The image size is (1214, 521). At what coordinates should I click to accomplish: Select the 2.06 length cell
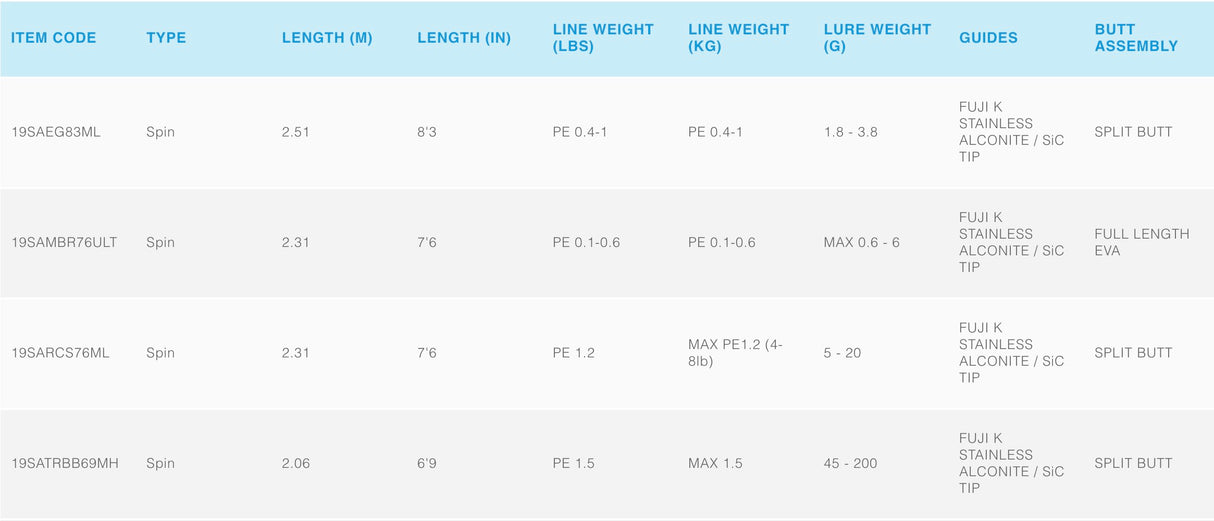tap(297, 463)
